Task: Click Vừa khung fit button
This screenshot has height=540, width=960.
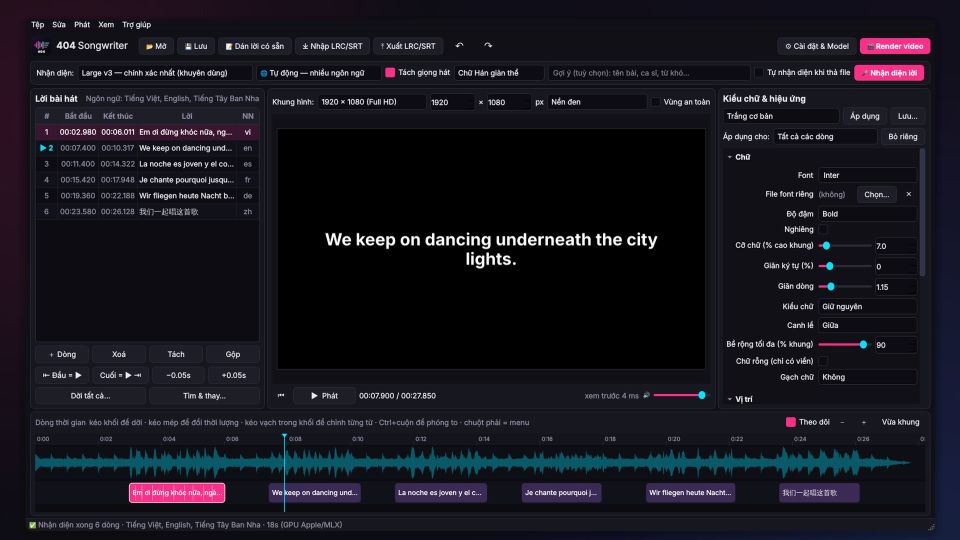Action: 900,422
